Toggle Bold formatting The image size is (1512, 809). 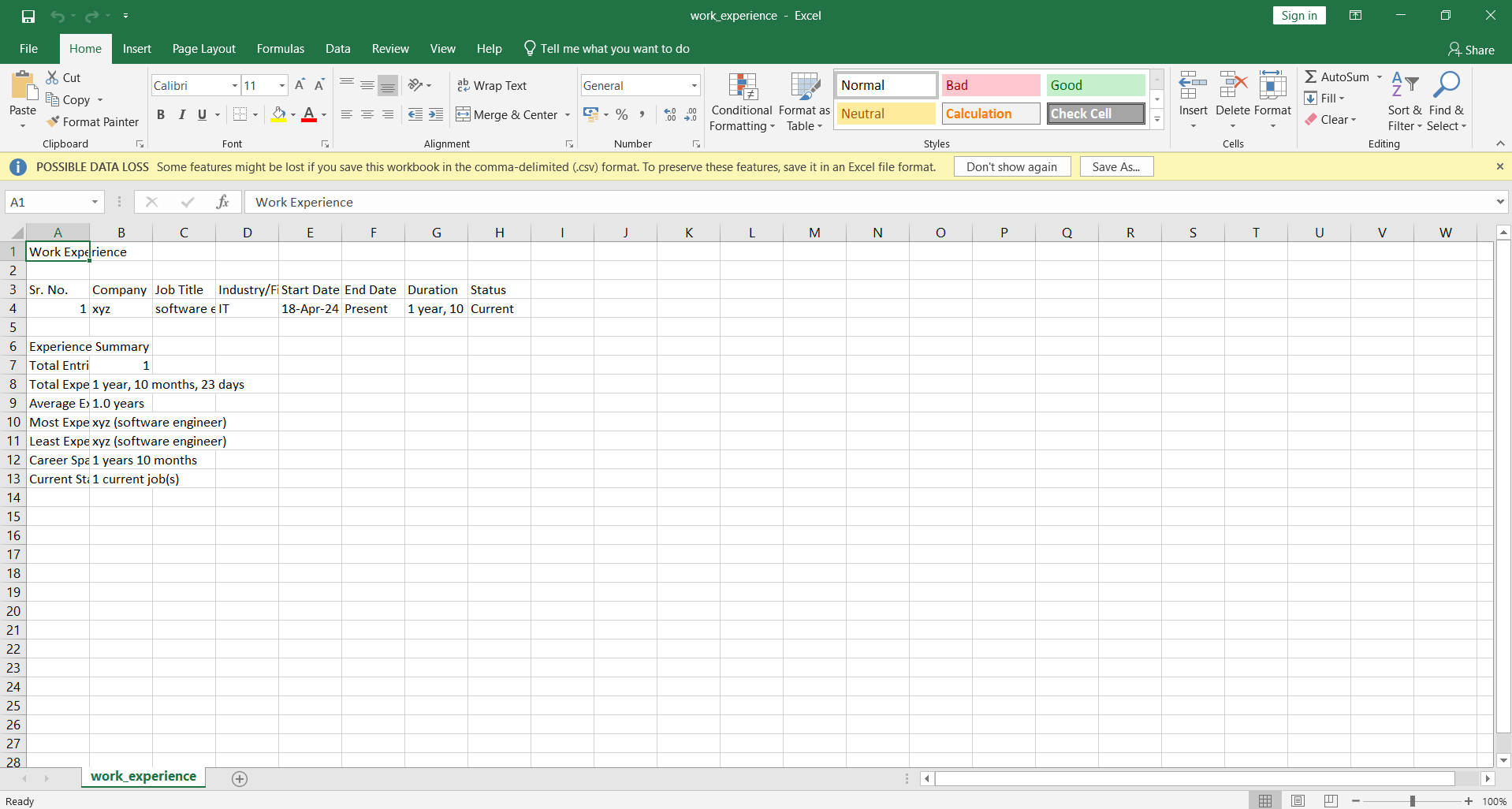(x=161, y=115)
